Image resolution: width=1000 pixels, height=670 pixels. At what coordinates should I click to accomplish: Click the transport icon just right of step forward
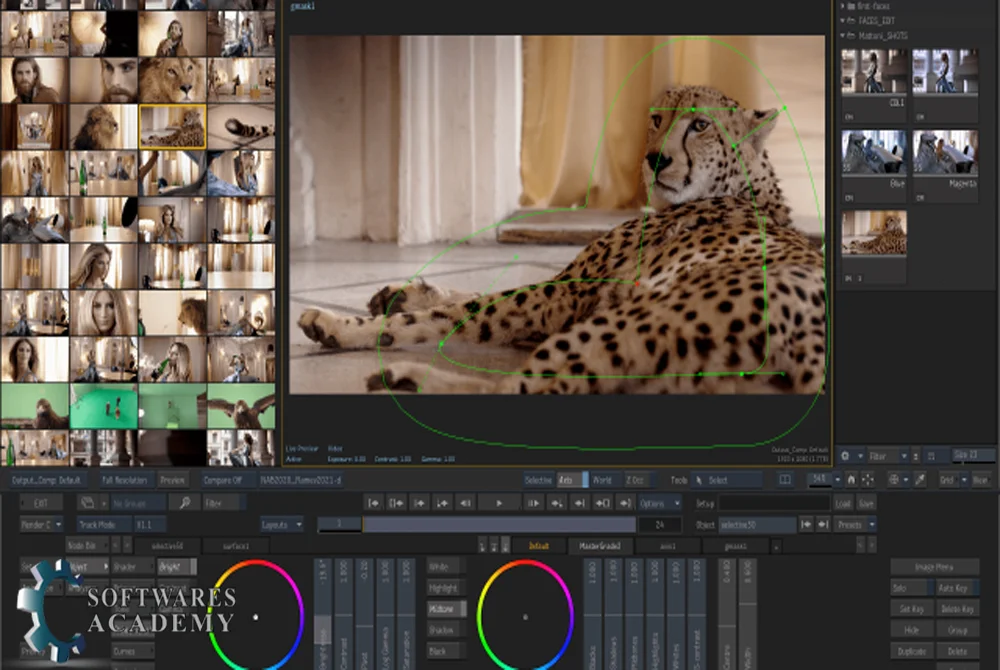[x=557, y=503]
